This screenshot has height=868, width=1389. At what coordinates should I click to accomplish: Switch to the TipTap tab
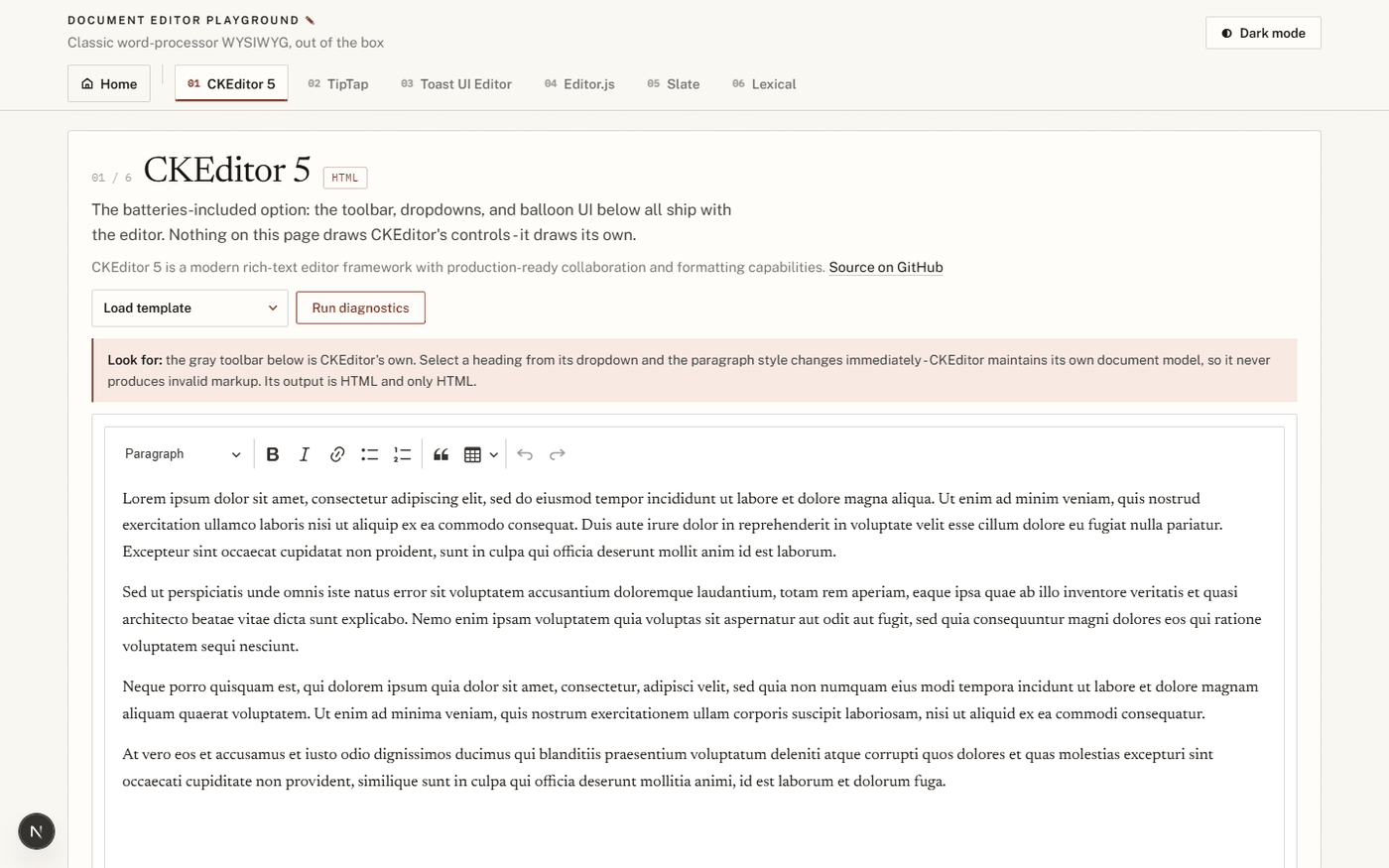point(338,83)
